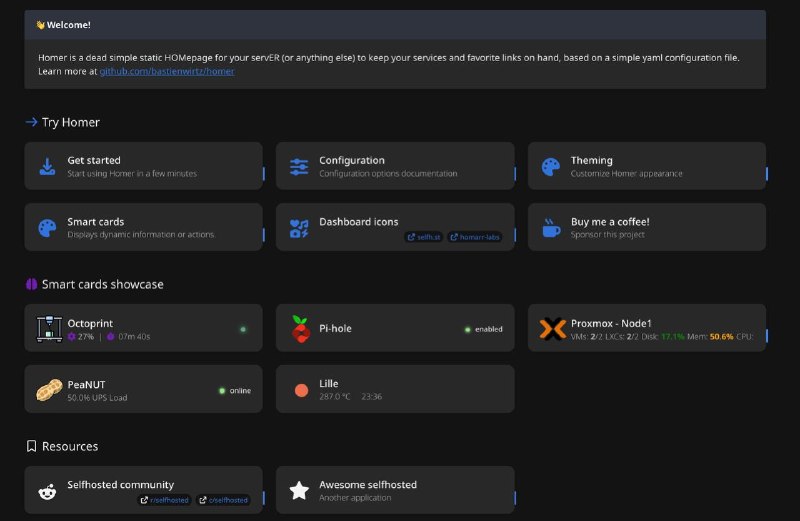Screen dimensions: 800x521
Task: Open the Selfhosted community card title
Action: pyautogui.click(x=120, y=485)
